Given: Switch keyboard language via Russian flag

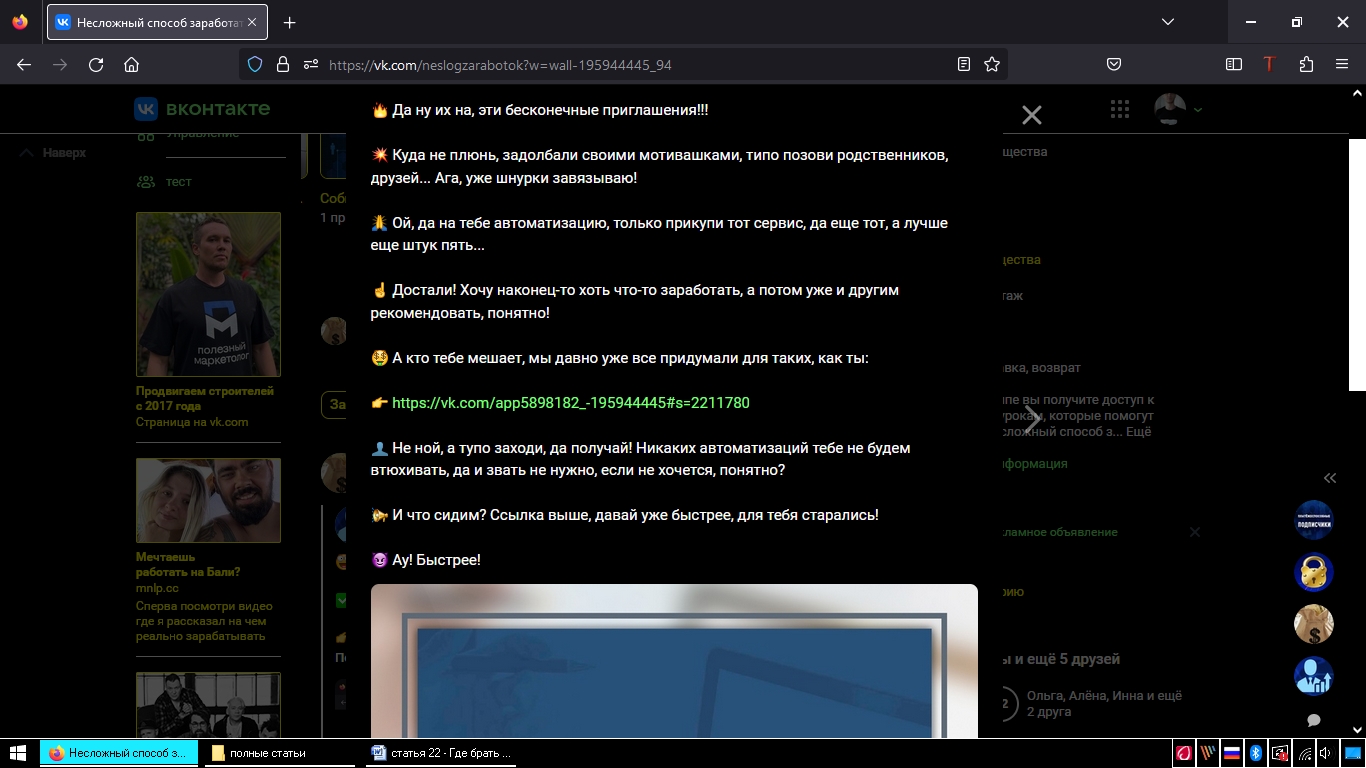Looking at the screenshot, I should click(x=1232, y=753).
